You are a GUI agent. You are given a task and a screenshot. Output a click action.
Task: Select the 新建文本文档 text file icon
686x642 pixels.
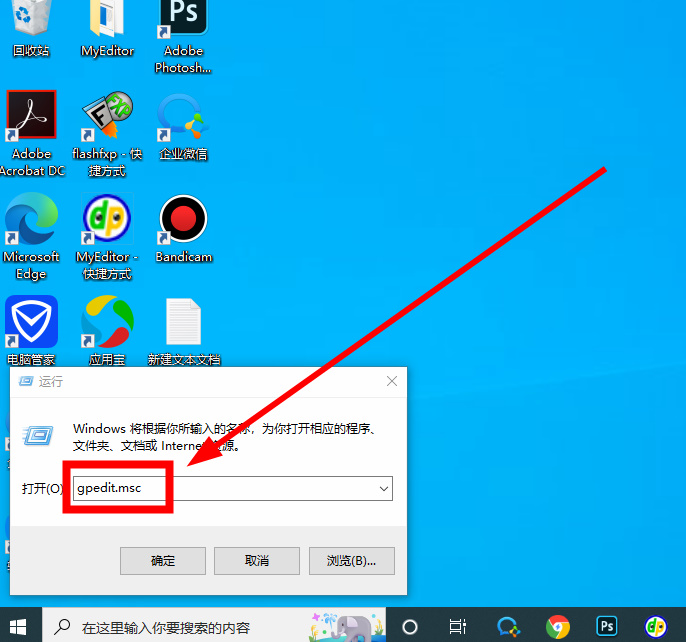pyautogui.click(x=183, y=322)
